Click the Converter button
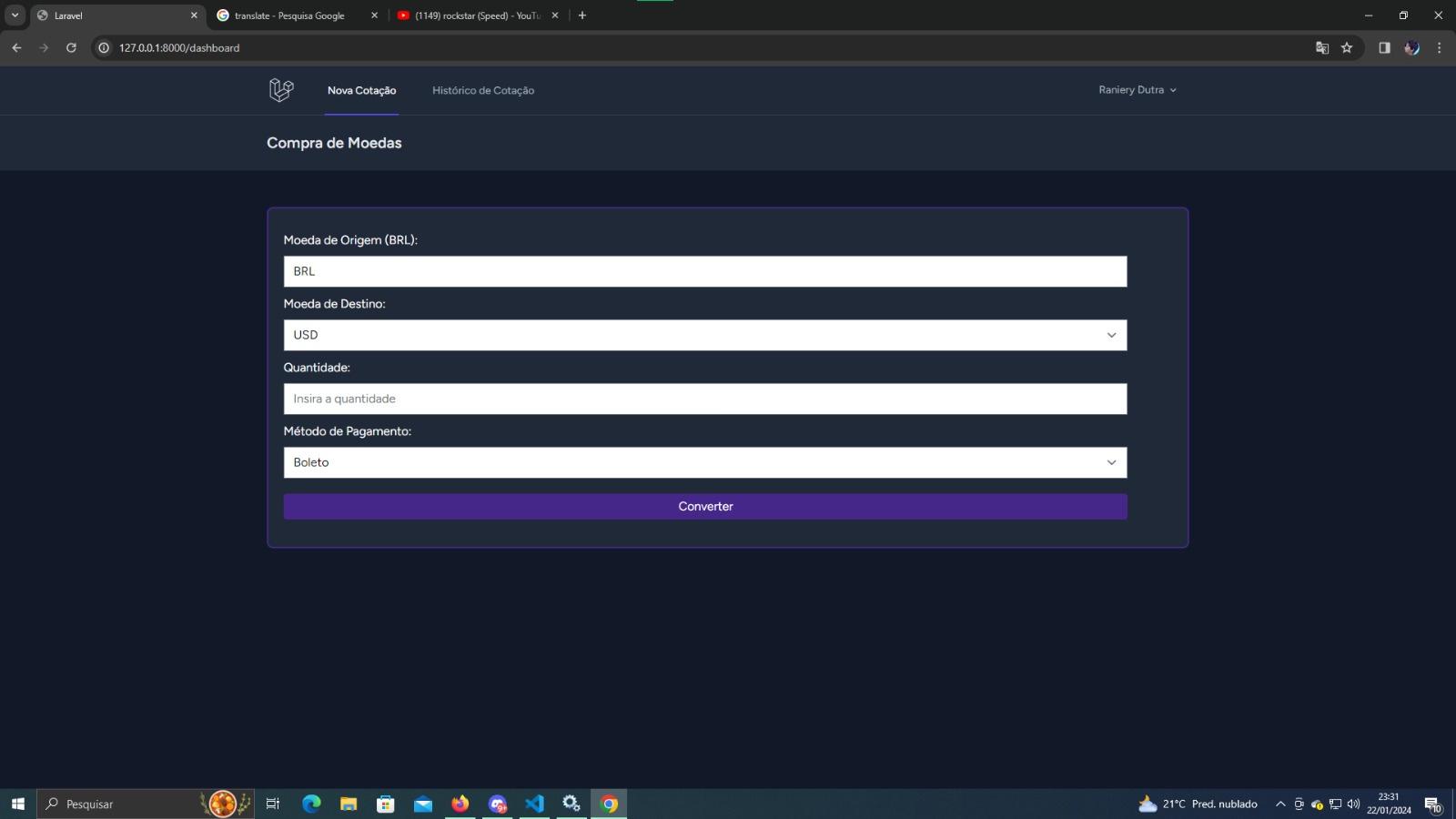Screen dimensions: 1456x819 (705, 507)
